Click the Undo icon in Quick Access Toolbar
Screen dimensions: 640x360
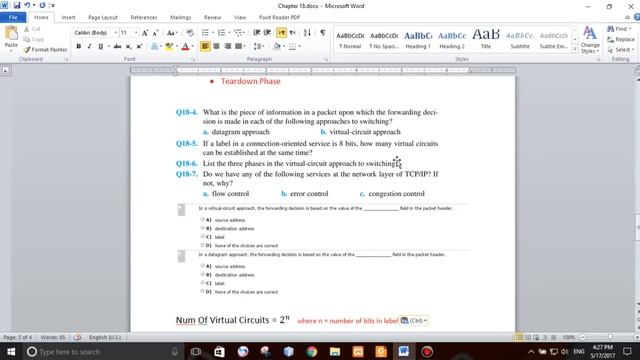[x=27, y=5]
